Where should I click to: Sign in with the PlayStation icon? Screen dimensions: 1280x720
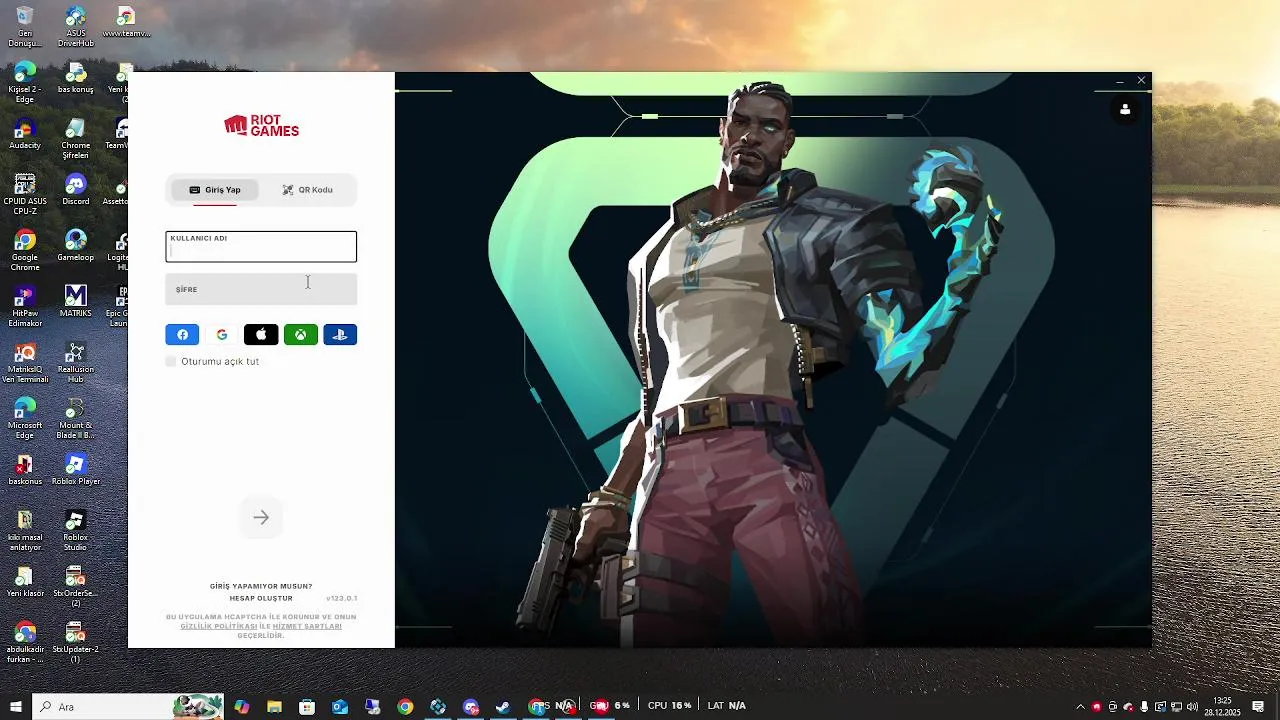coord(340,335)
